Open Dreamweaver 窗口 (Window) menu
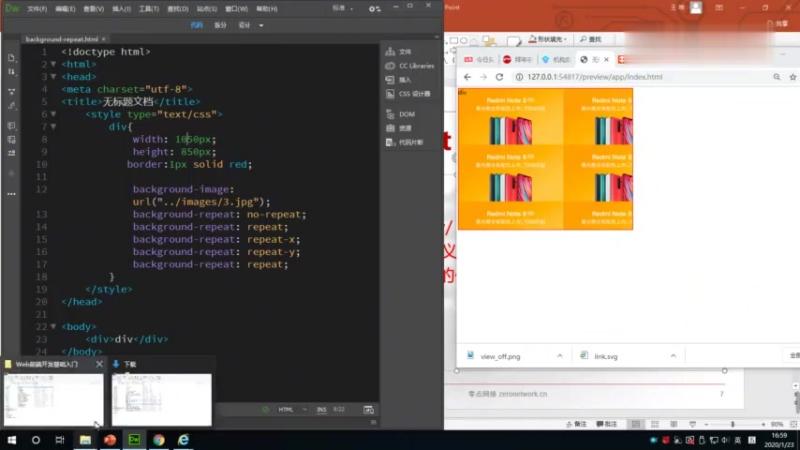The height and width of the screenshot is (450, 800). [x=237, y=9]
